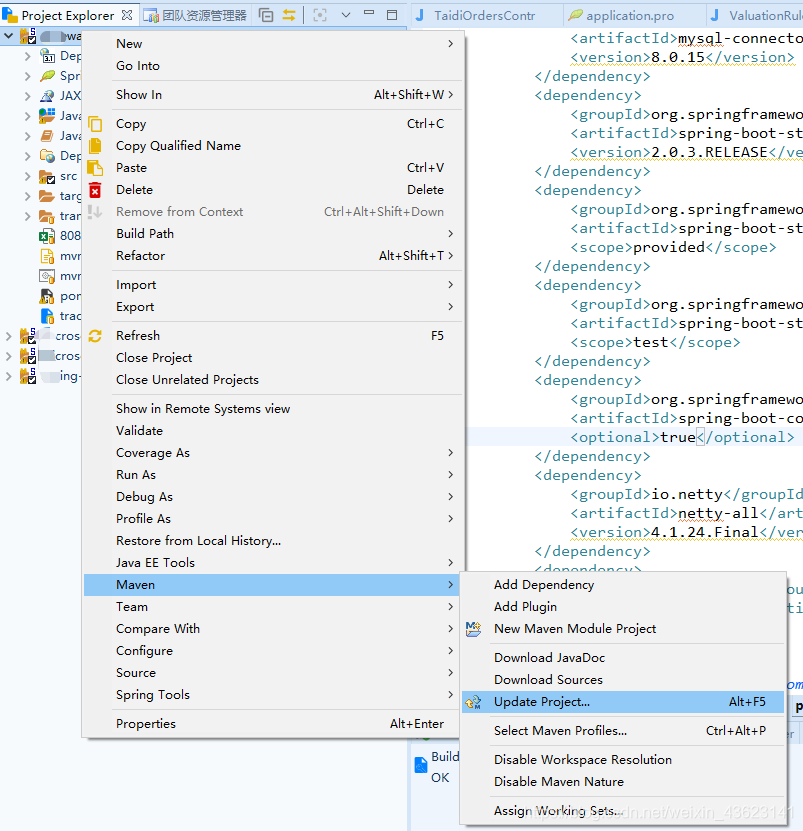Select Restore from Local History

click(273, 541)
